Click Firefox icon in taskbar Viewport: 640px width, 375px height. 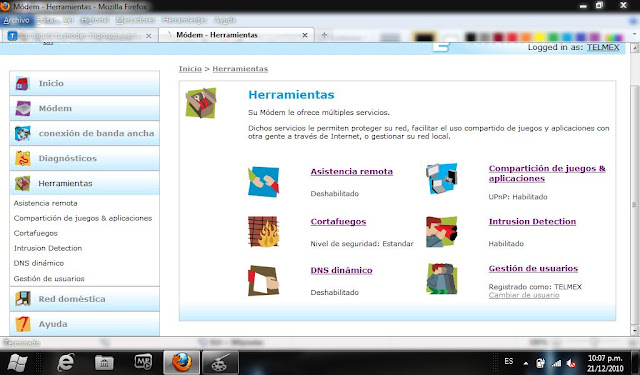pyautogui.click(x=181, y=362)
